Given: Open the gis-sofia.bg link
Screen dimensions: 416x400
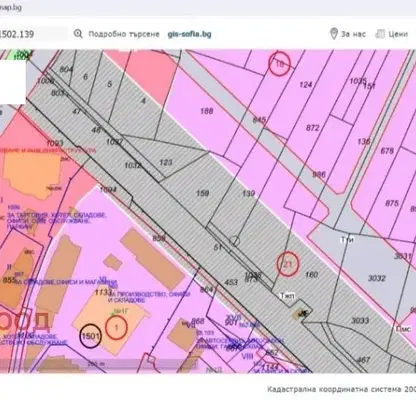Looking at the screenshot, I should point(189,34).
